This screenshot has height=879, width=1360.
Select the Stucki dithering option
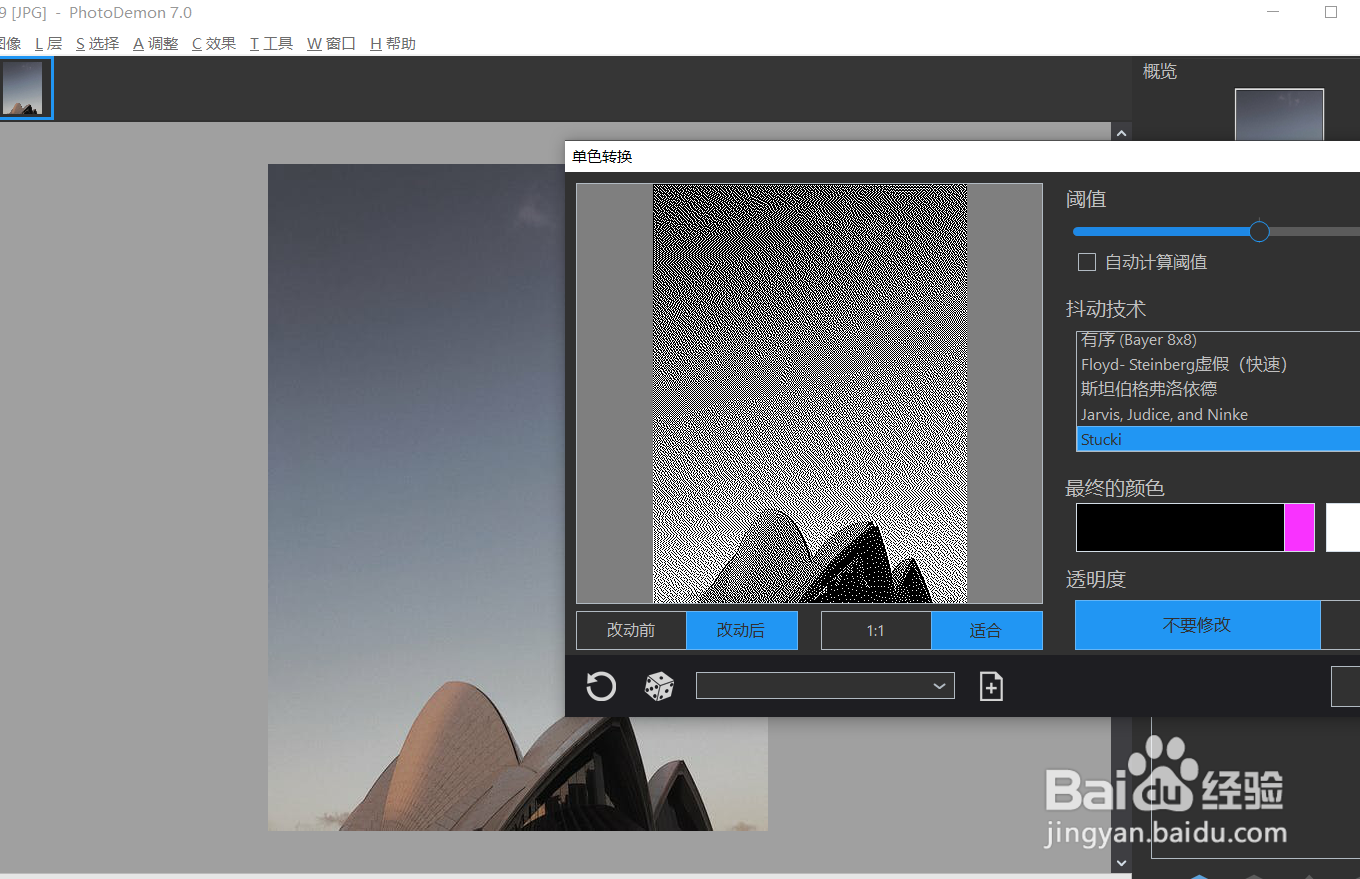(x=1218, y=439)
